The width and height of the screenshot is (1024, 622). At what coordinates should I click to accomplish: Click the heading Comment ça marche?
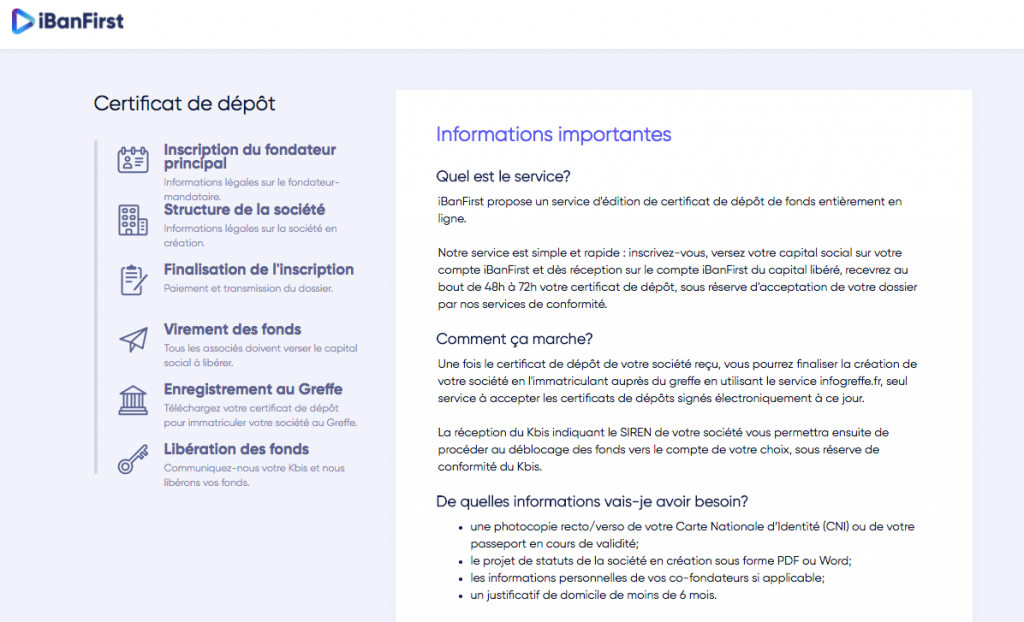[x=514, y=339]
